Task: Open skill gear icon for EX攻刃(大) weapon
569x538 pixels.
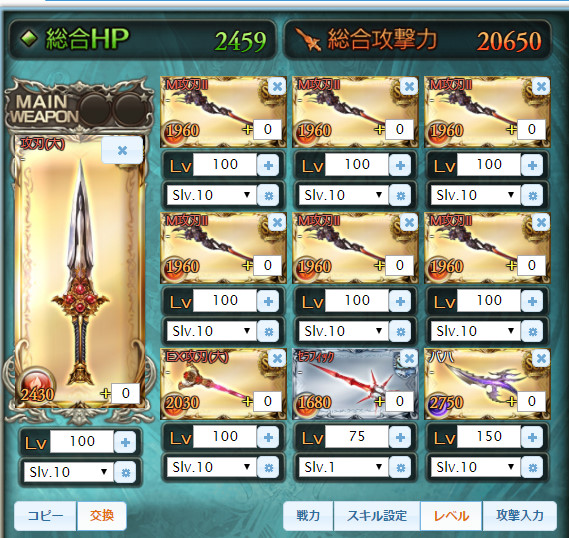Action: pyautogui.click(x=269, y=467)
